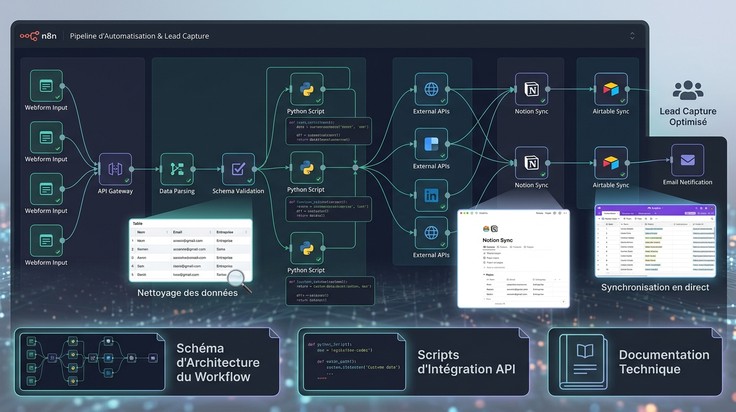Select the upper Notion Sync node
736x412 pixels.
click(531, 89)
